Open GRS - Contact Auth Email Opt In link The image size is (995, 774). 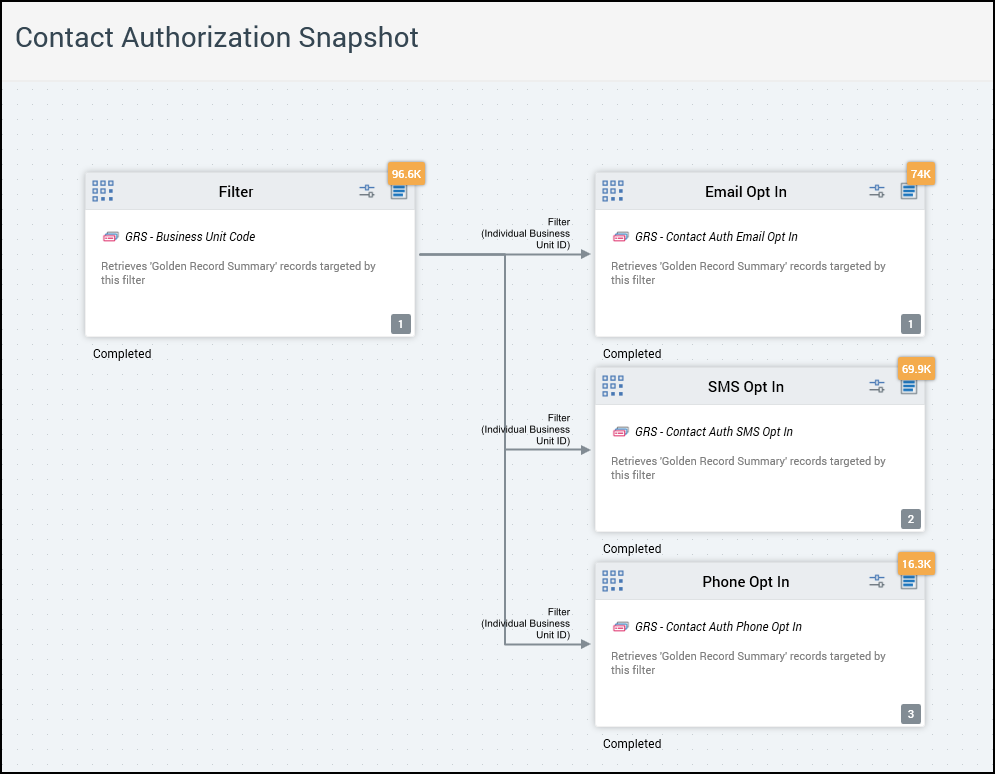(716, 237)
